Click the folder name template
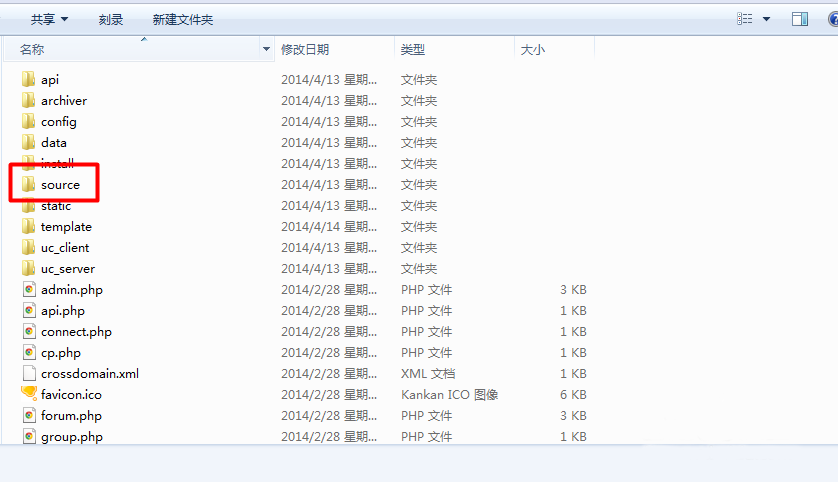This screenshot has height=482, width=838. coord(66,227)
